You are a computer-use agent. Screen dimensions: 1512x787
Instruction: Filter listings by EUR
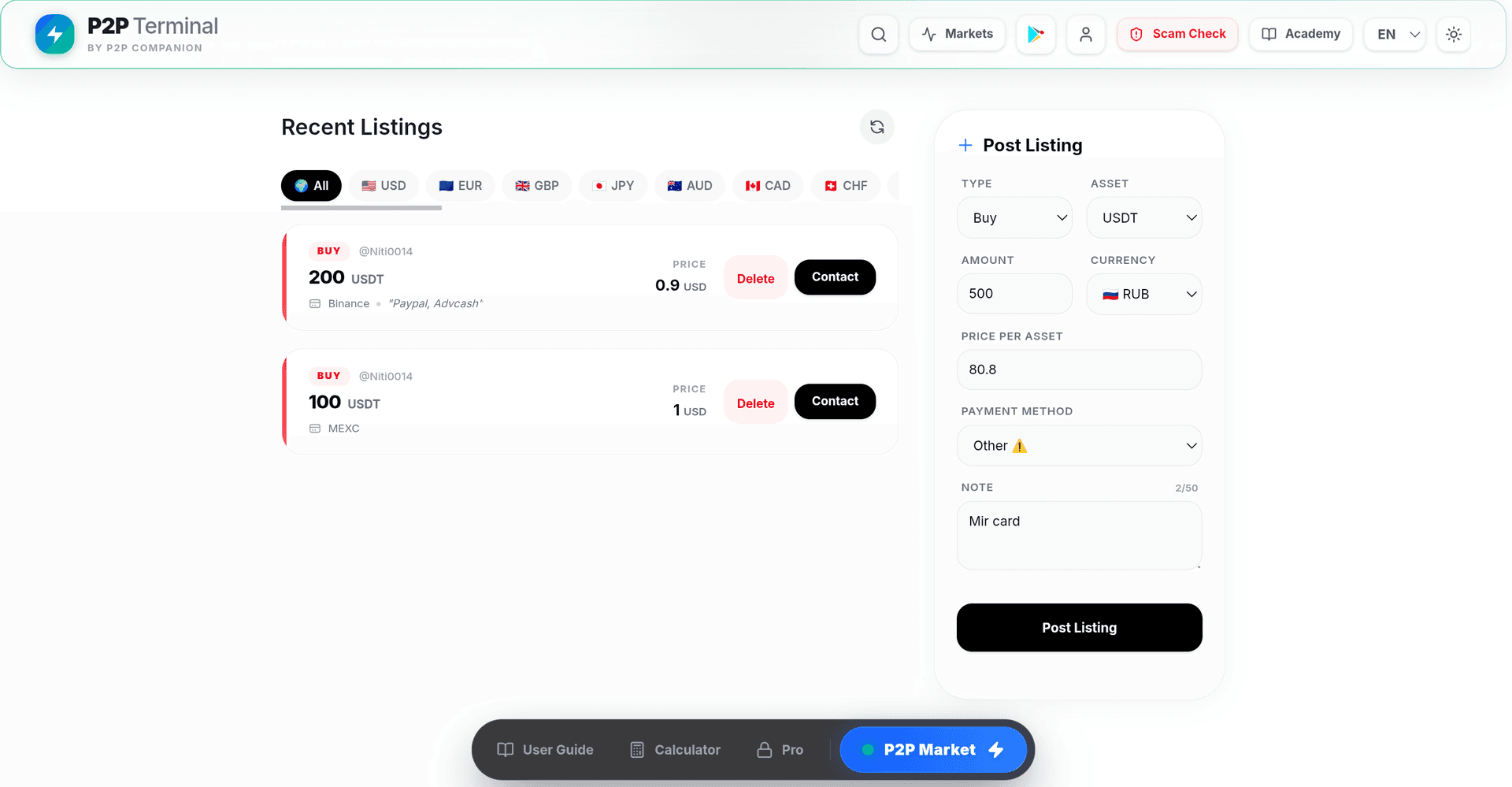click(461, 186)
